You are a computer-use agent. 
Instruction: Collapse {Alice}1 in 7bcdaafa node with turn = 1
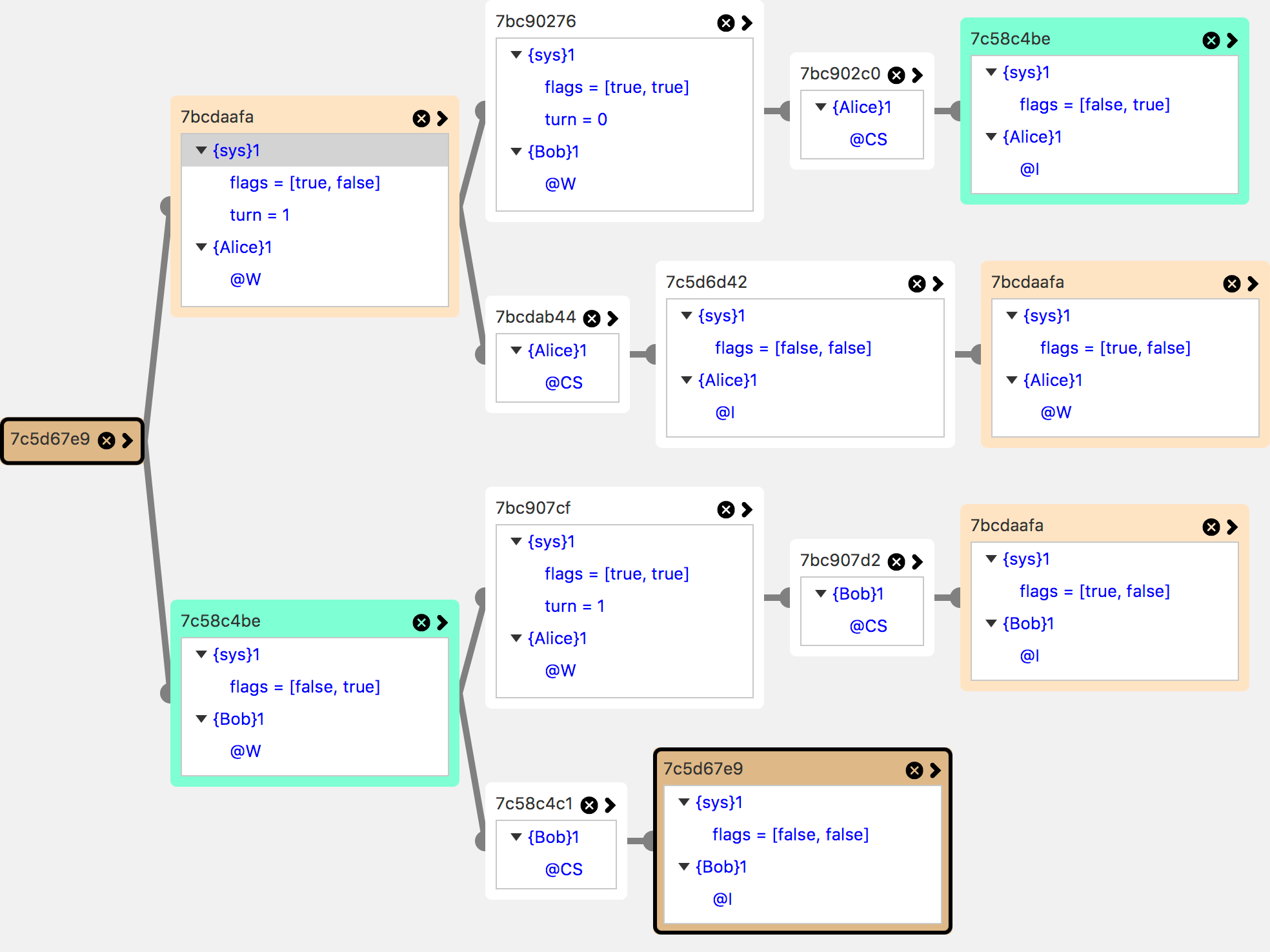click(x=201, y=247)
